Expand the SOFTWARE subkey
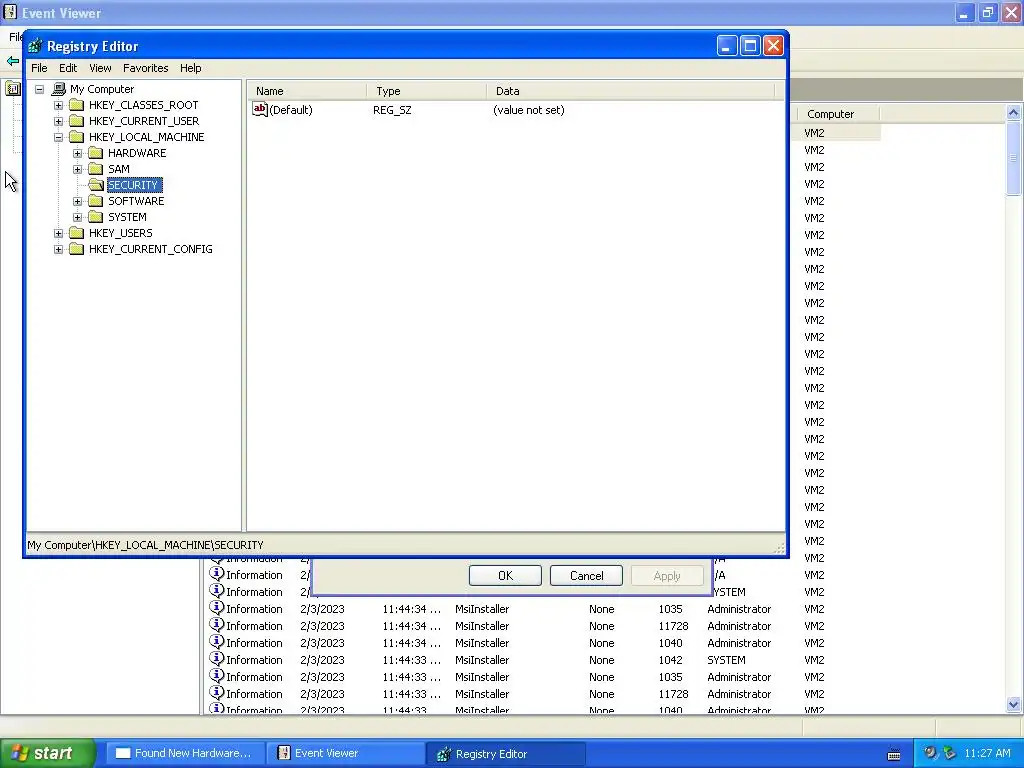 [77, 201]
